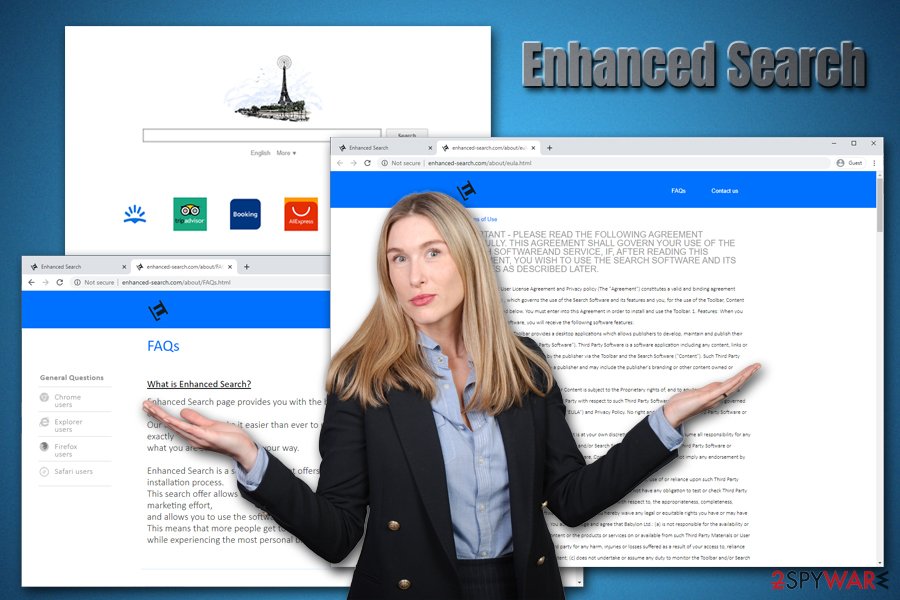The image size is (900, 600).
Task: Open Contact us link in EULA page header
Action: click(724, 191)
